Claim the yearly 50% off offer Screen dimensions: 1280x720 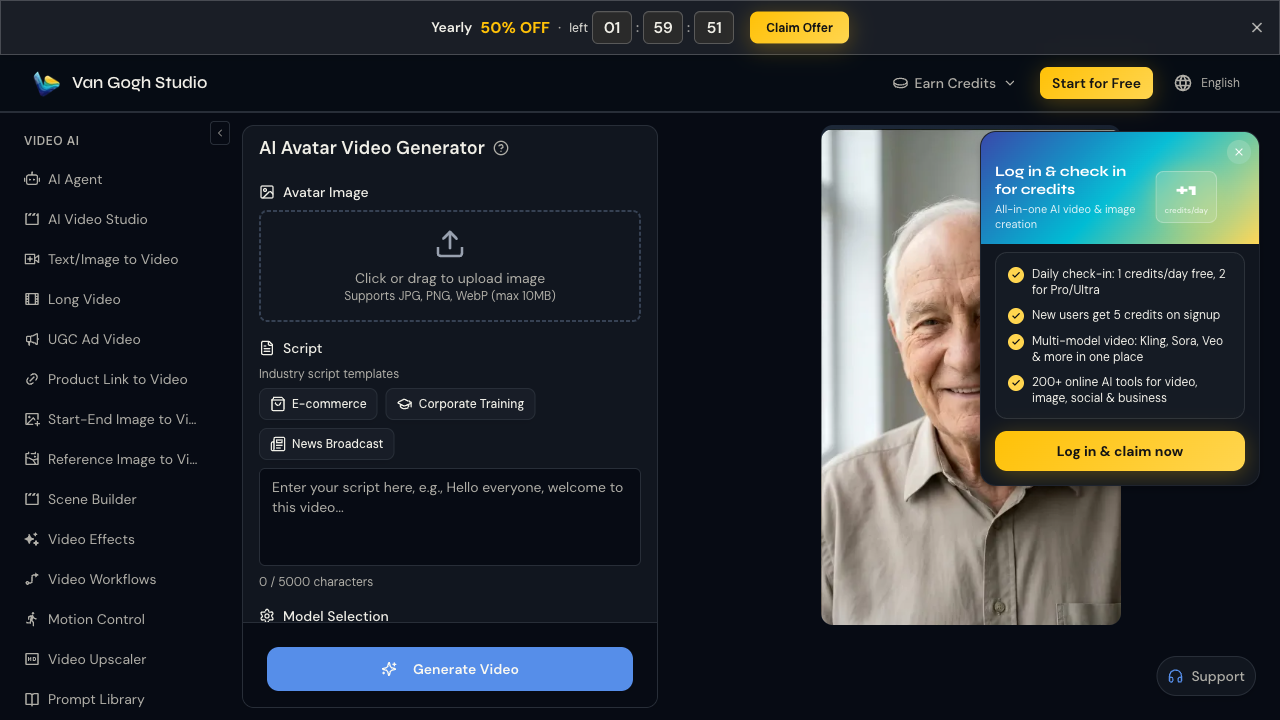coord(799,27)
